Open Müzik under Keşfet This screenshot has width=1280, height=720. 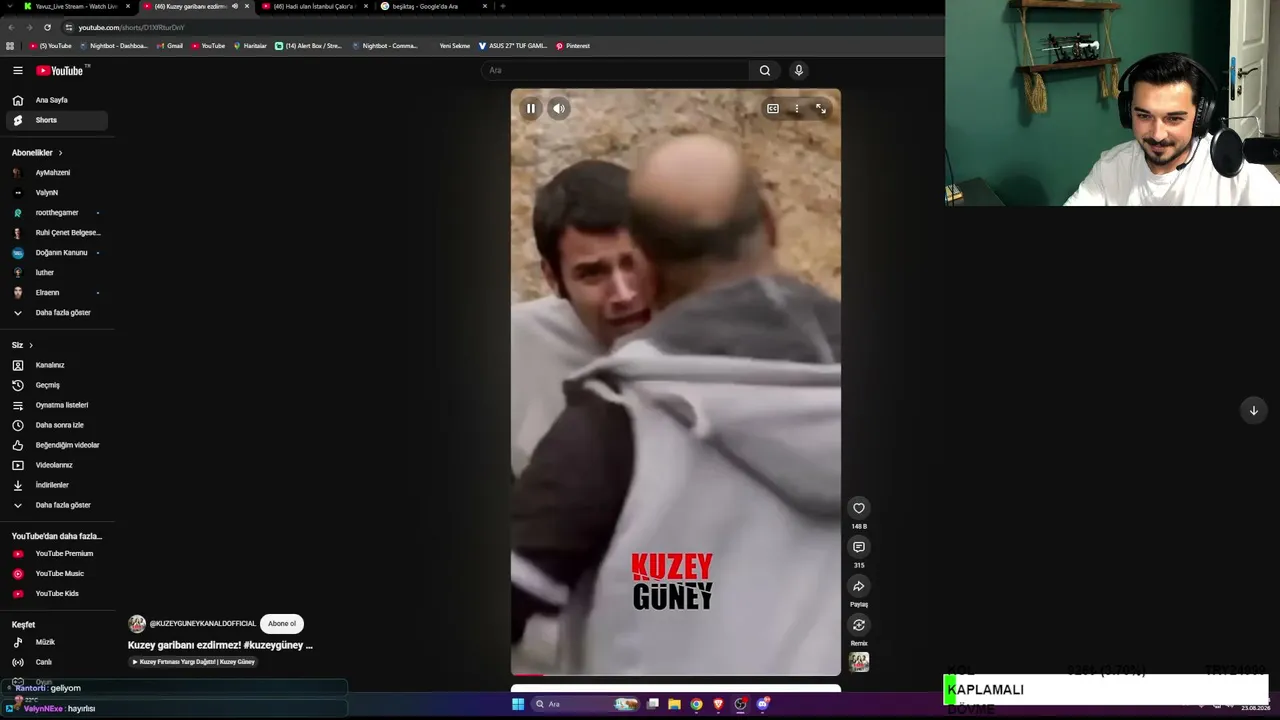(x=57, y=642)
